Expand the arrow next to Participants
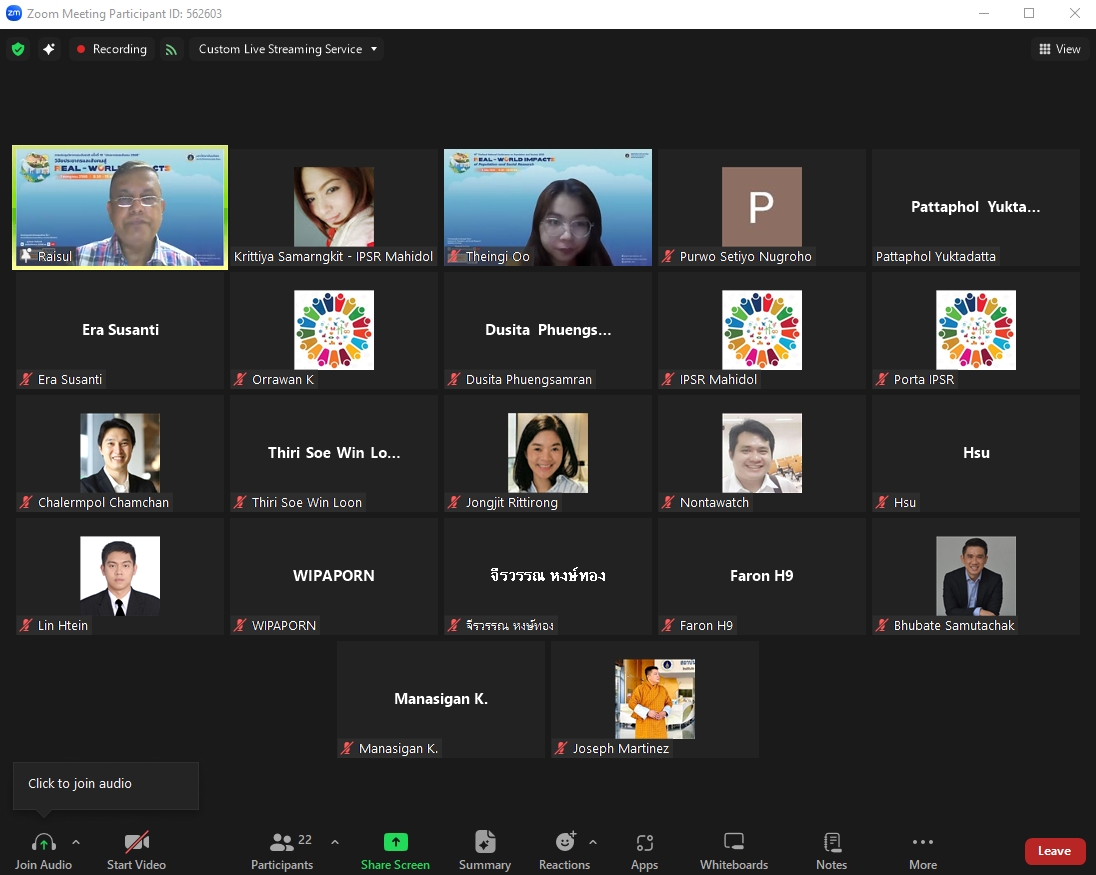This screenshot has height=875, width=1096. point(334,842)
